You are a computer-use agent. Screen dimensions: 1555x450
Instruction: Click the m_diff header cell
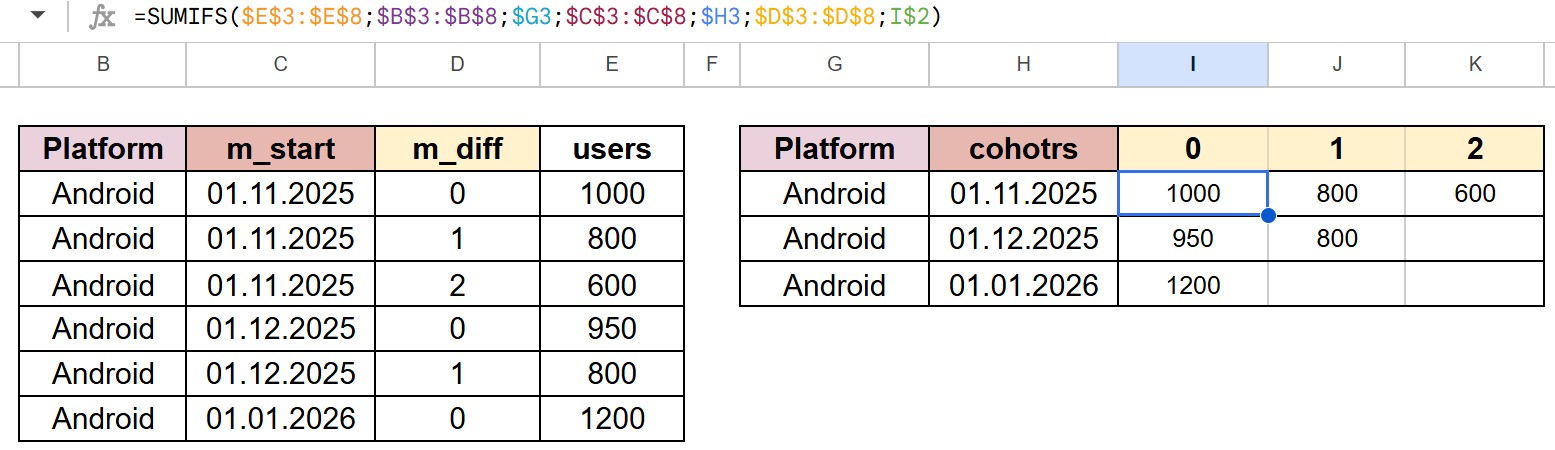(457, 149)
